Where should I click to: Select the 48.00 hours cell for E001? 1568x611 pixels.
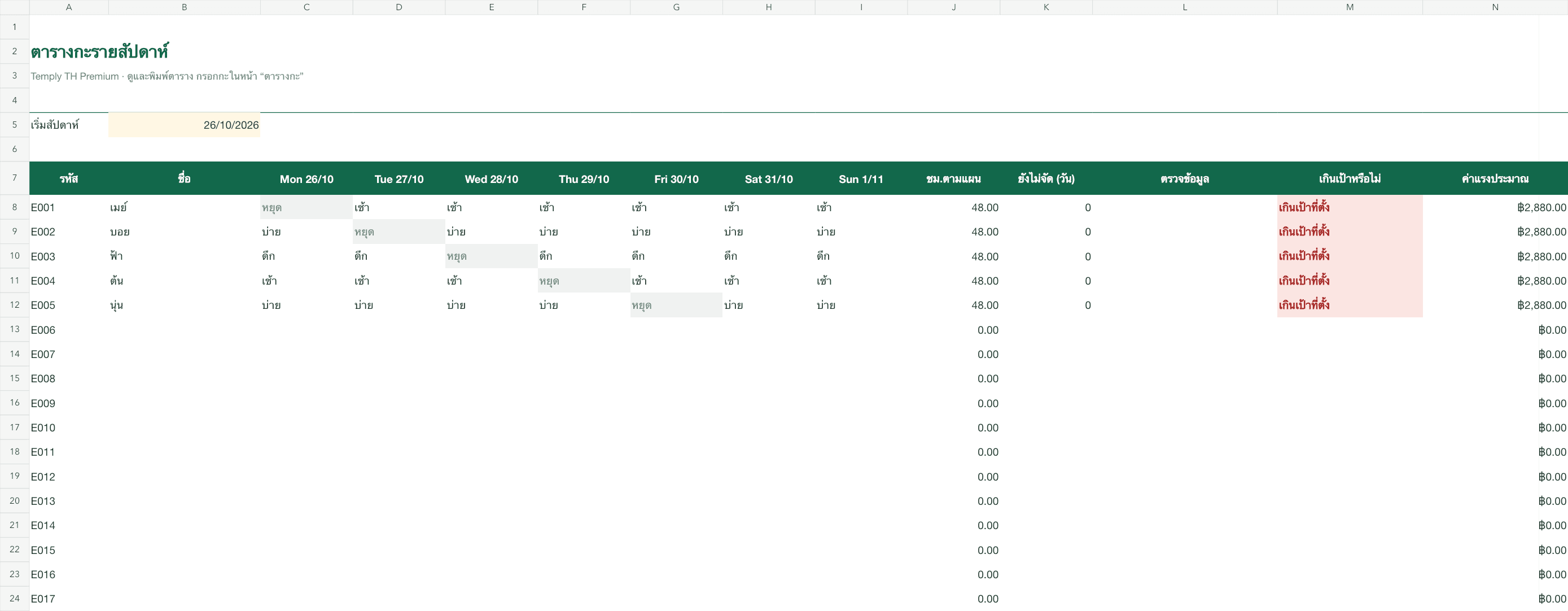954,207
